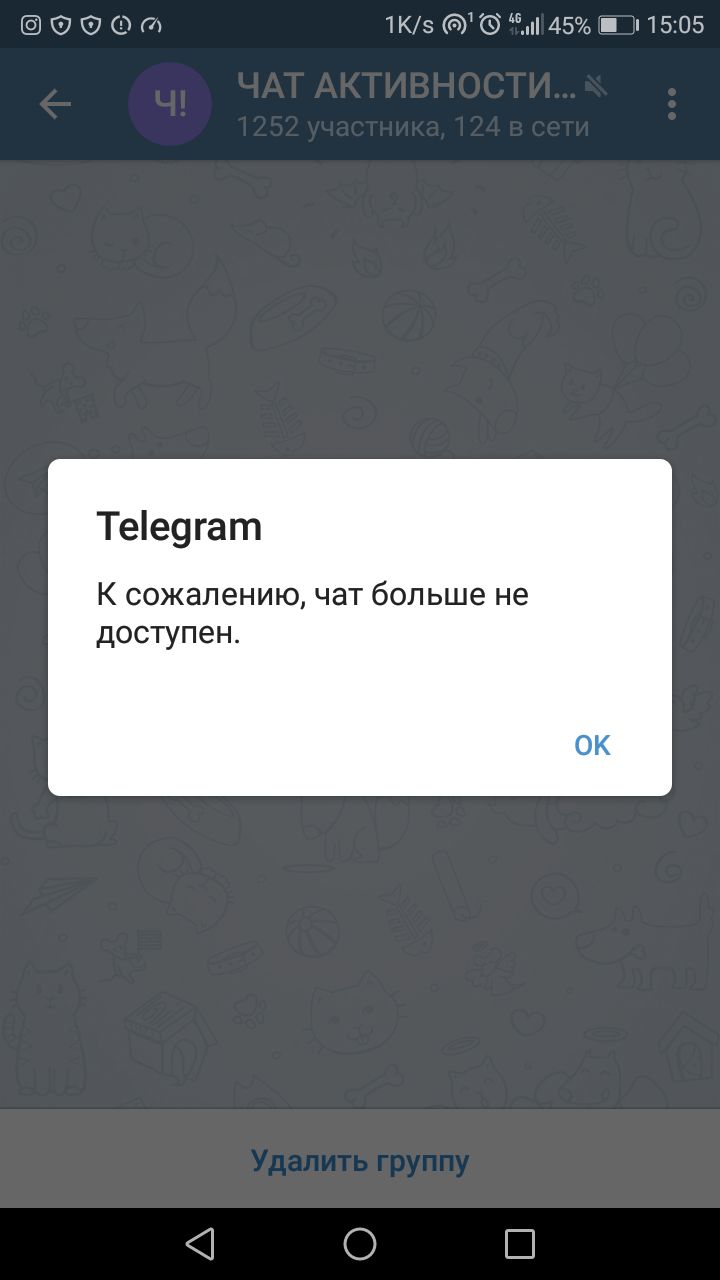Tap the 15:05 clock in status bar
Screen dimensions: 720x1280
[x=675, y=25]
